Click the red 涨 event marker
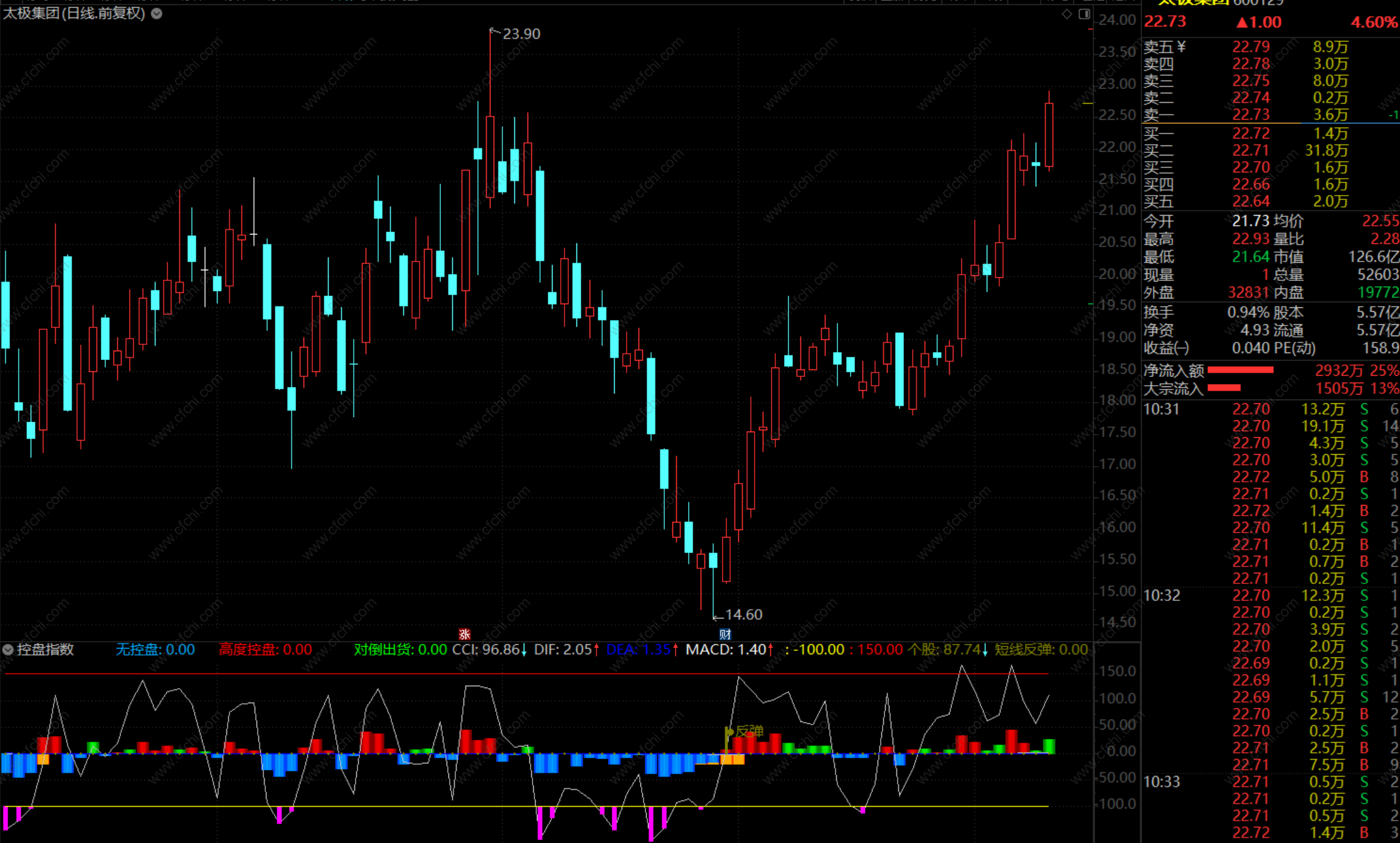The image size is (1400, 843). 464,634
